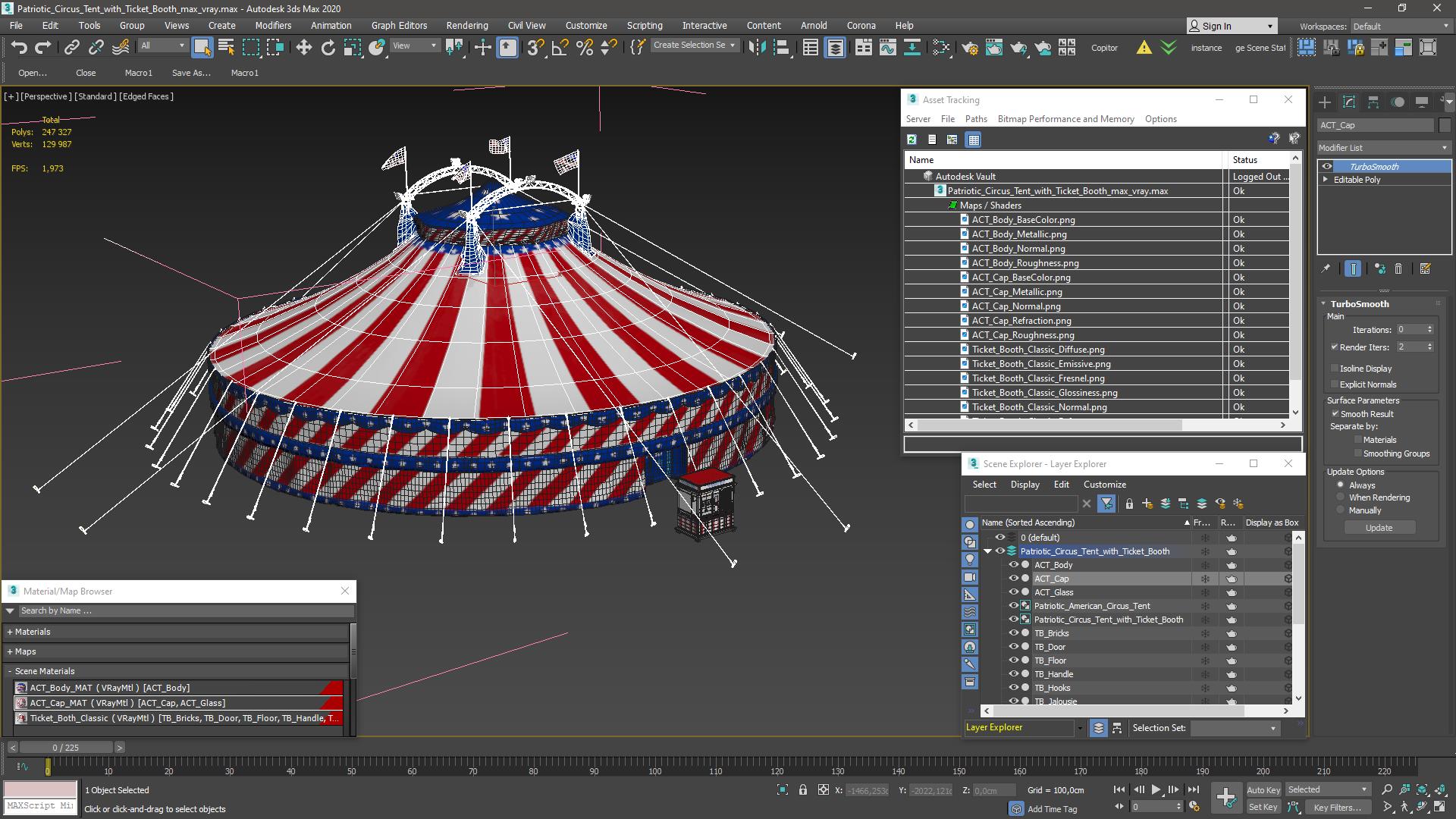Open the Graph Editors menu
The width and height of the screenshot is (1456, 819).
(399, 25)
